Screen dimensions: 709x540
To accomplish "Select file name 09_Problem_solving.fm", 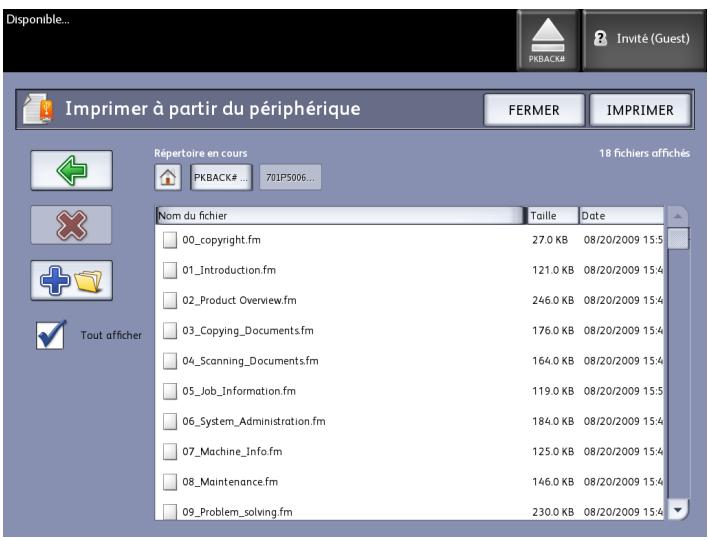I will click(x=237, y=512).
